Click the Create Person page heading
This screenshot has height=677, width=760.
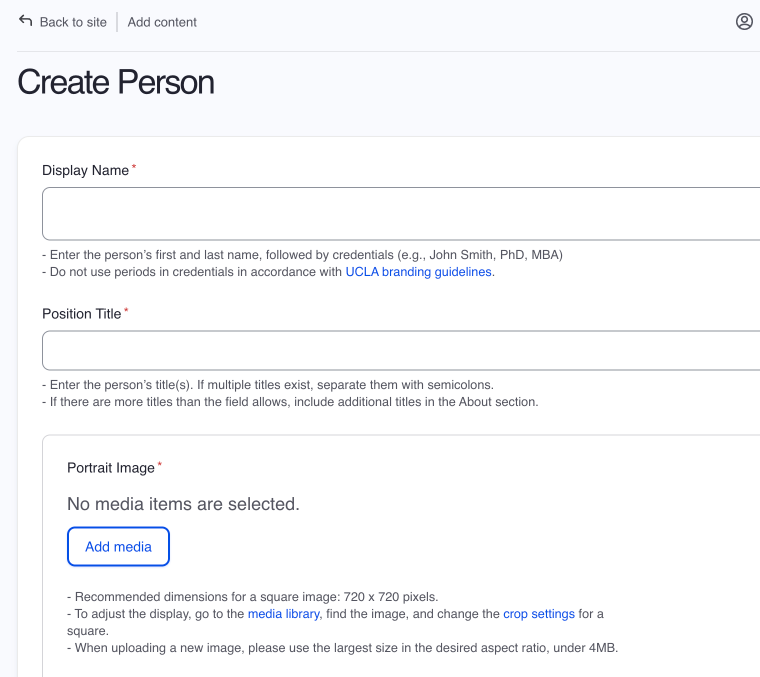[116, 82]
